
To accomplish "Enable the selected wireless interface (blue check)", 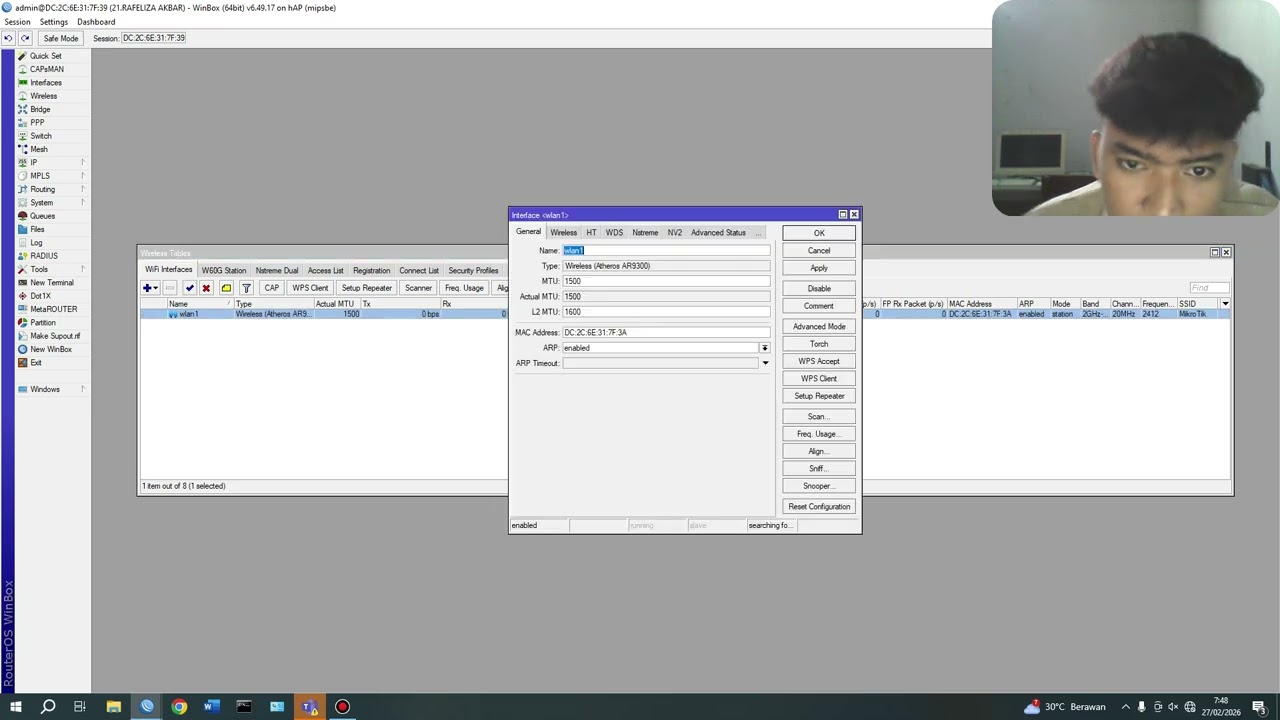I will (189, 288).
